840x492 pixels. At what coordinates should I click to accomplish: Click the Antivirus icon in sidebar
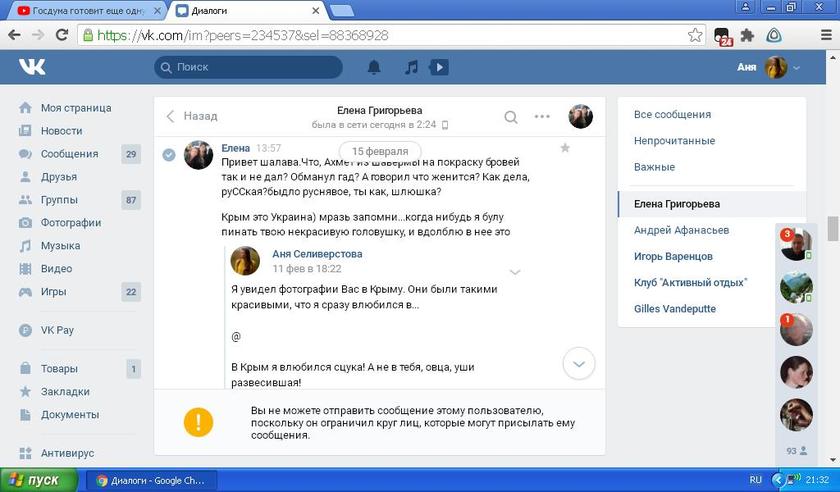25,453
